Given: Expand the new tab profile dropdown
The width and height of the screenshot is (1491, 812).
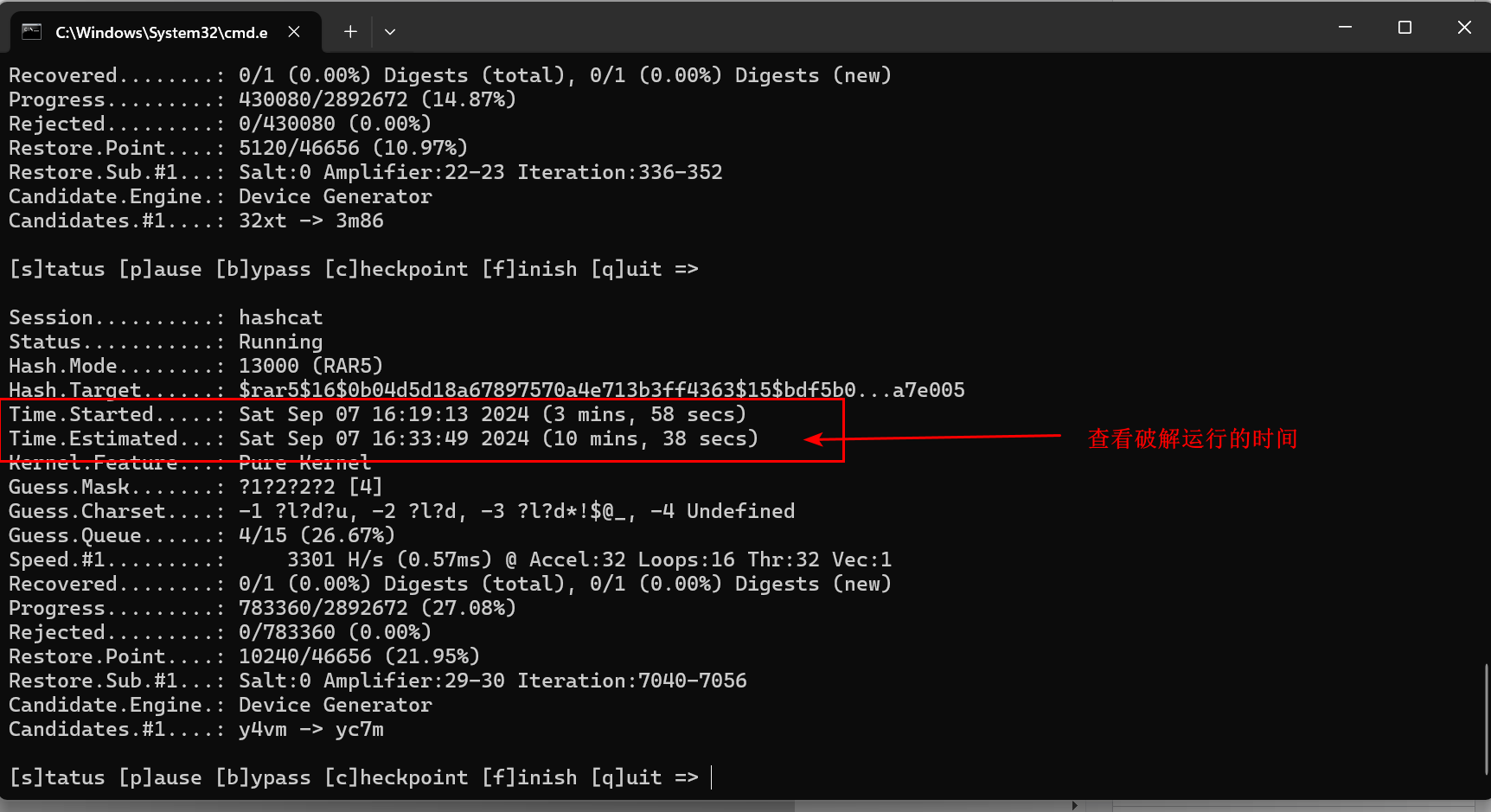Looking at the screenshot, I should pos(390,32).
